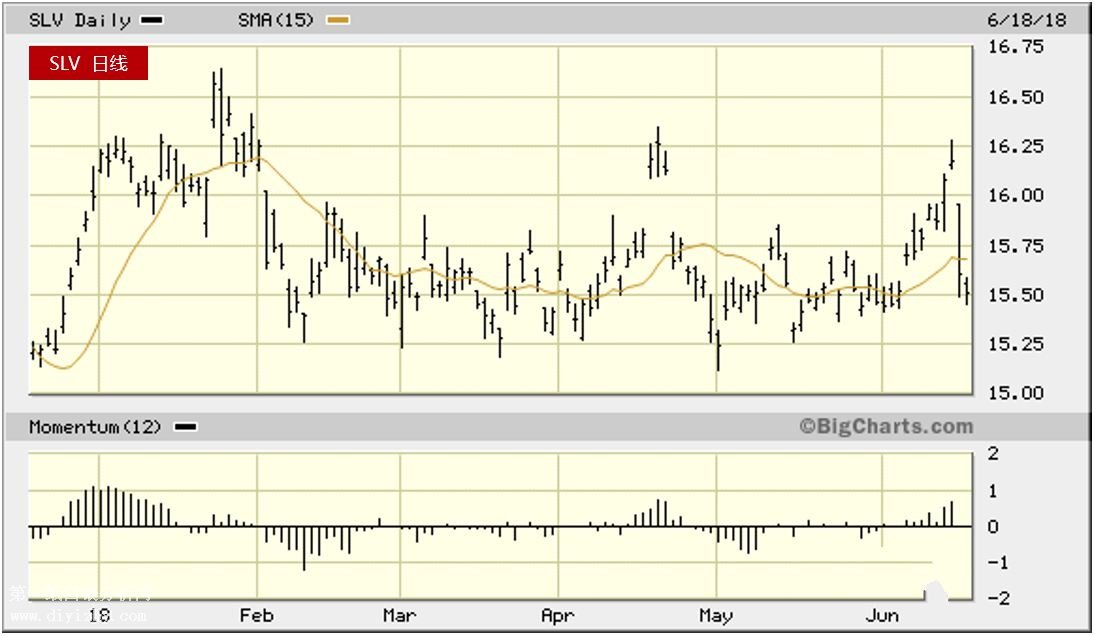Click the Mar label on time axis

399,615
